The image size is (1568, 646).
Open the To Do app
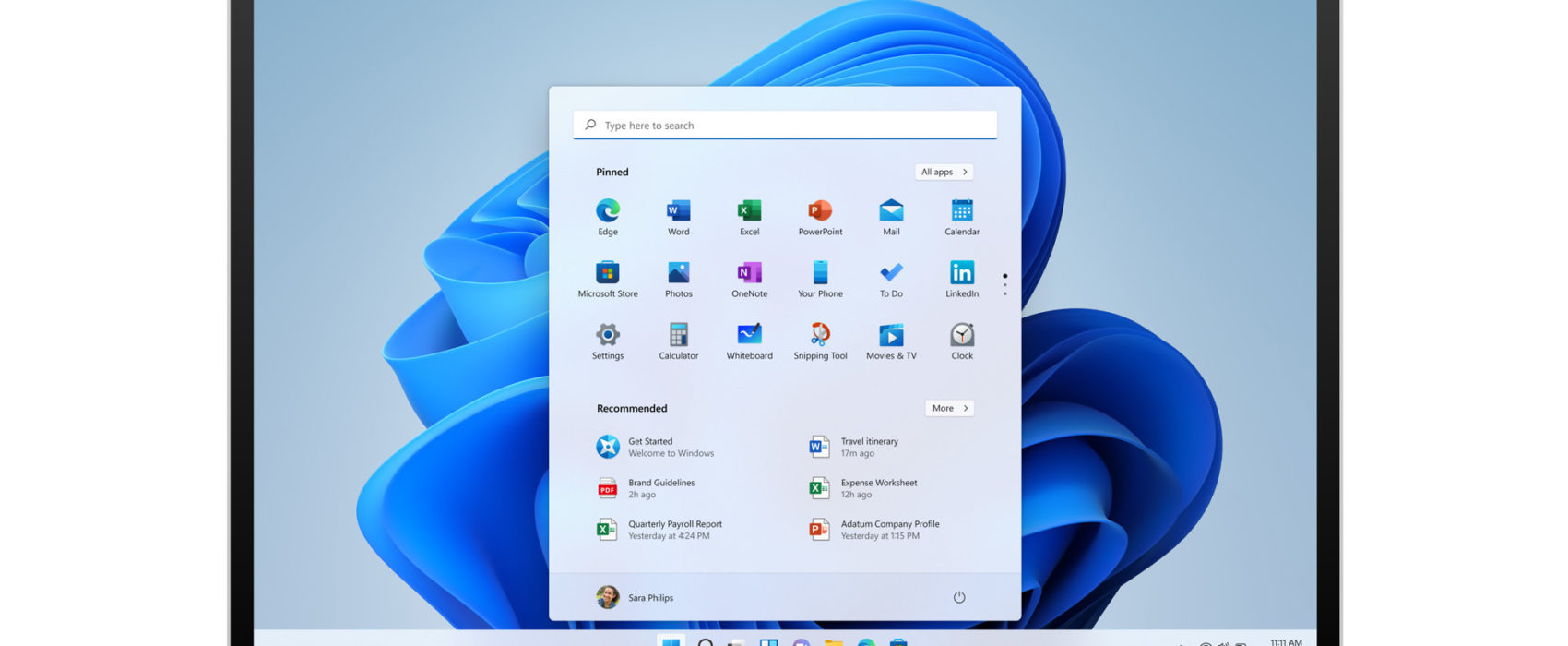891,279
